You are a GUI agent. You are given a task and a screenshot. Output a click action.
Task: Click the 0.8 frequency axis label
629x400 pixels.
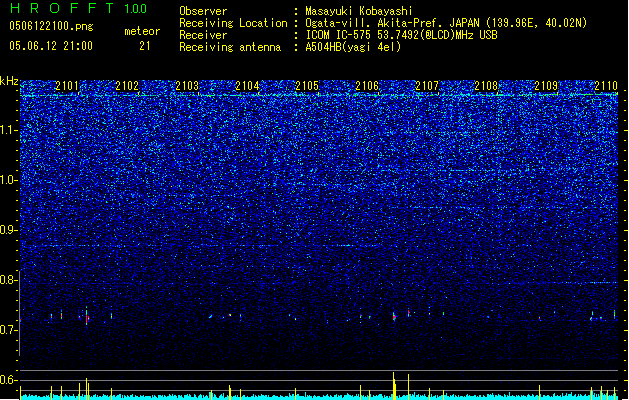click(x=8, y=280)
